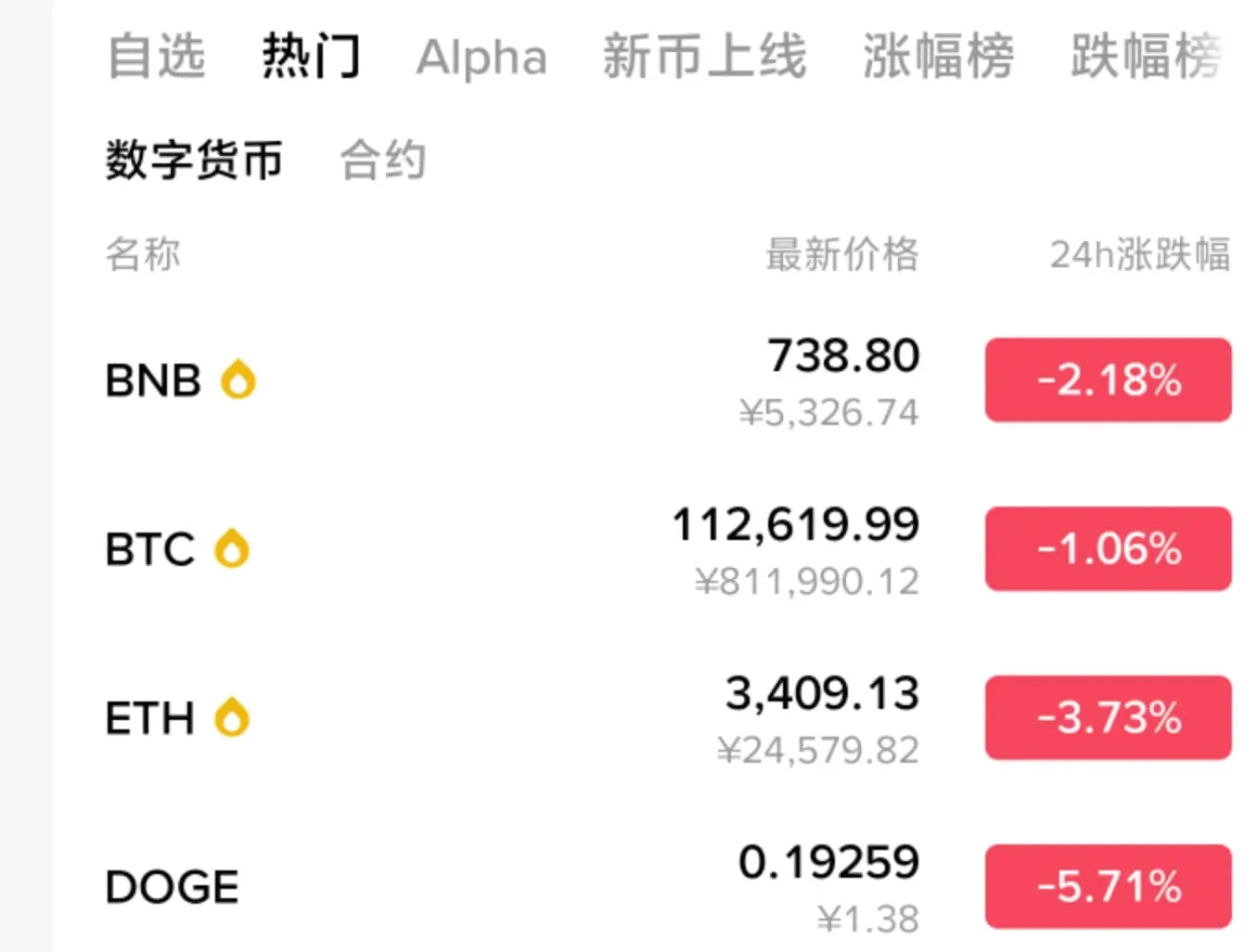This screenshot has height=952, width=1245.
Task: Click the DOGE -5.71% change badge
Action: coord(1109,886)
